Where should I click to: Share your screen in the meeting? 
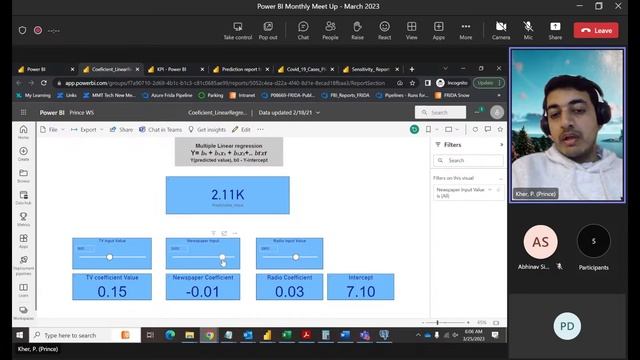pyautogui.click(x=555, y=31)
